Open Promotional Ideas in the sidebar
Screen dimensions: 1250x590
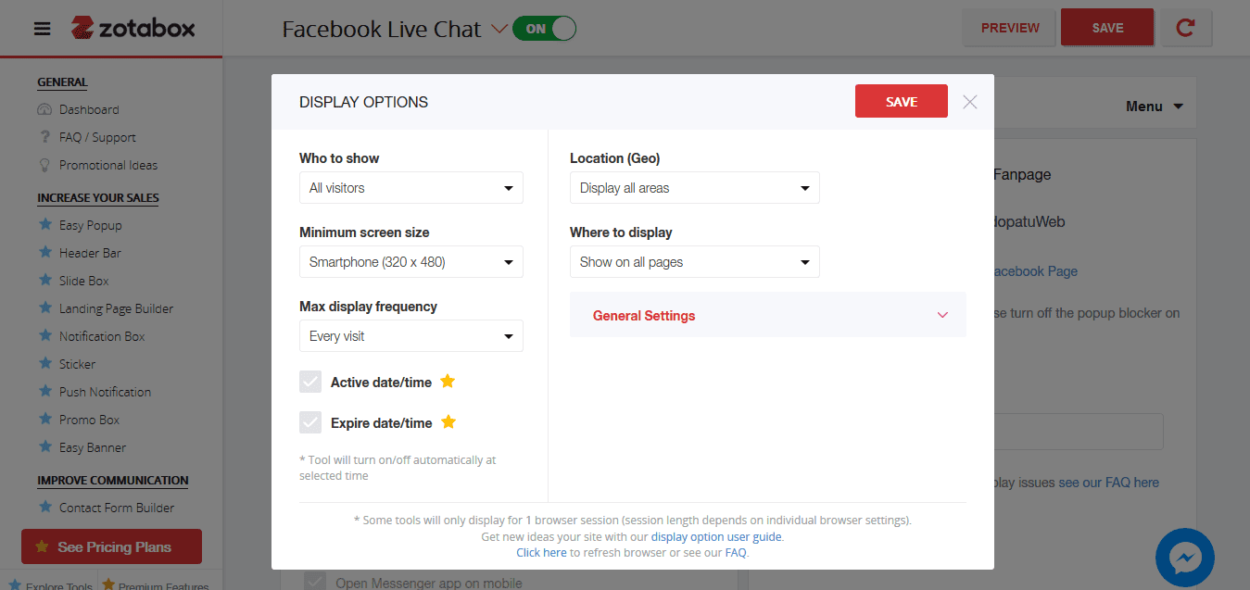108,165
